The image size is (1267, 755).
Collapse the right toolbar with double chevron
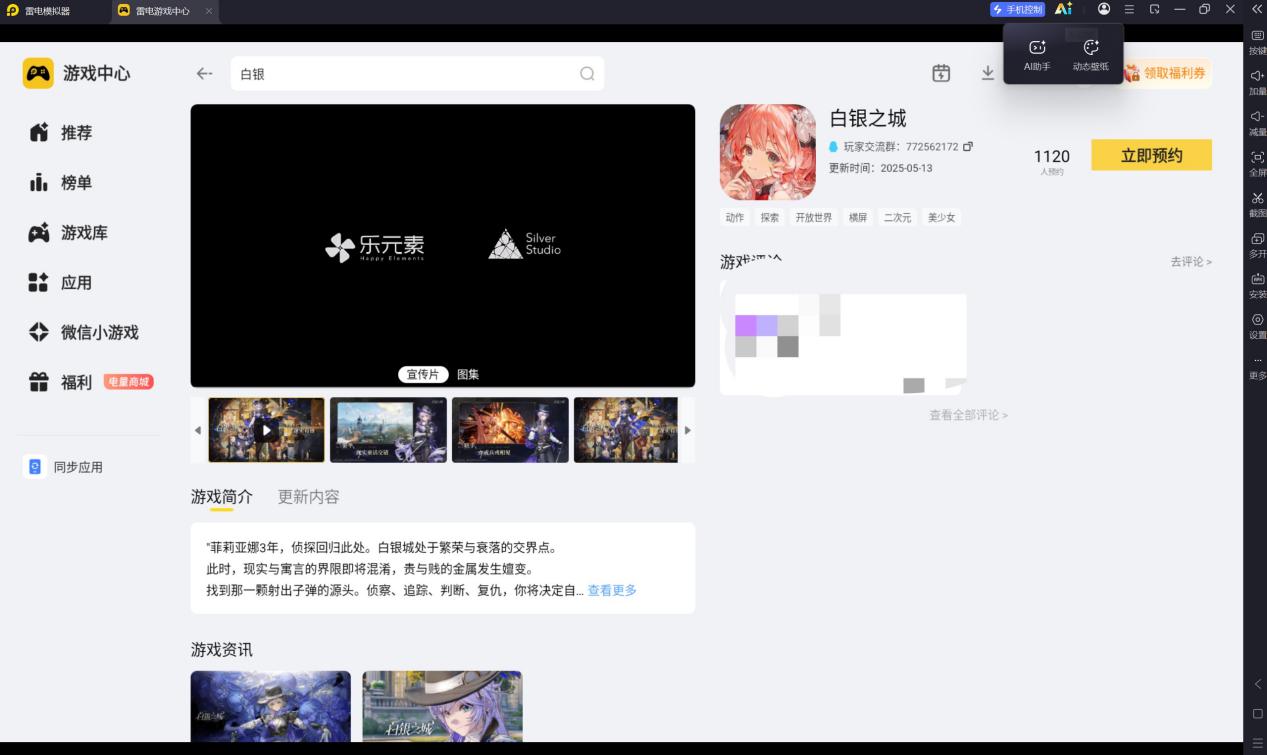(1257, 9)
